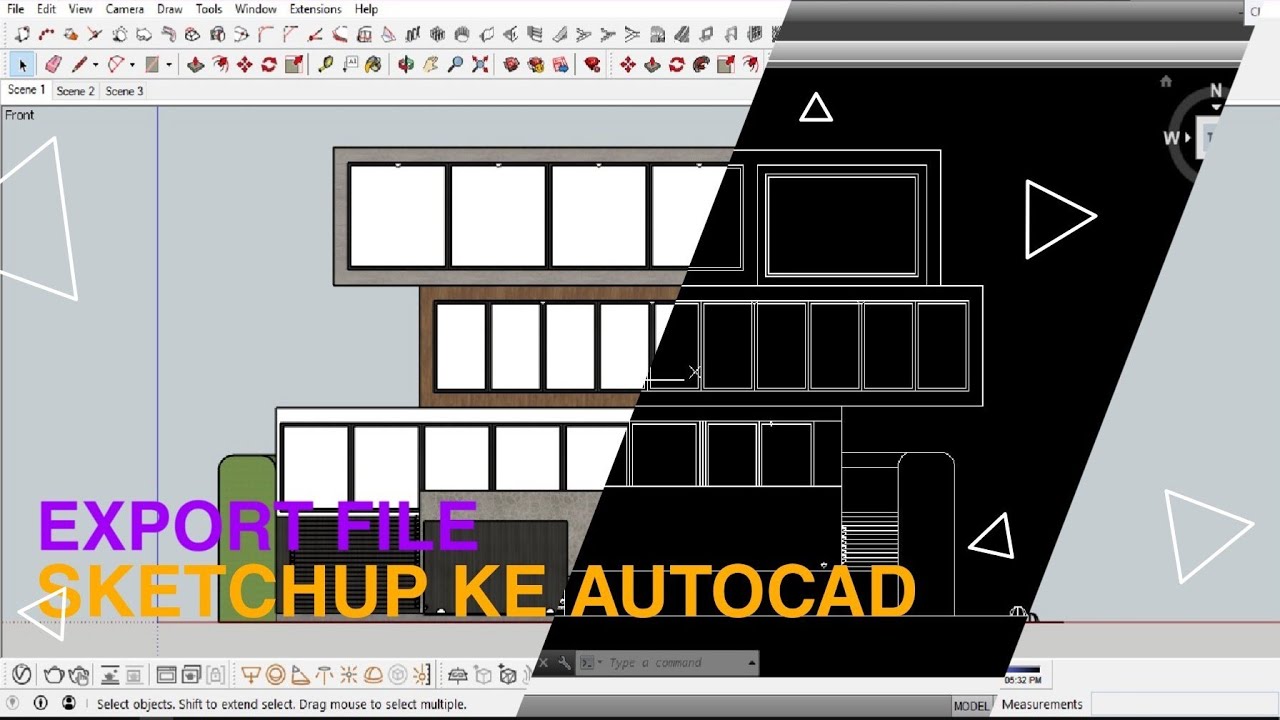Click the Measurements value box

pyautogui.click(x=1185, y=704)
